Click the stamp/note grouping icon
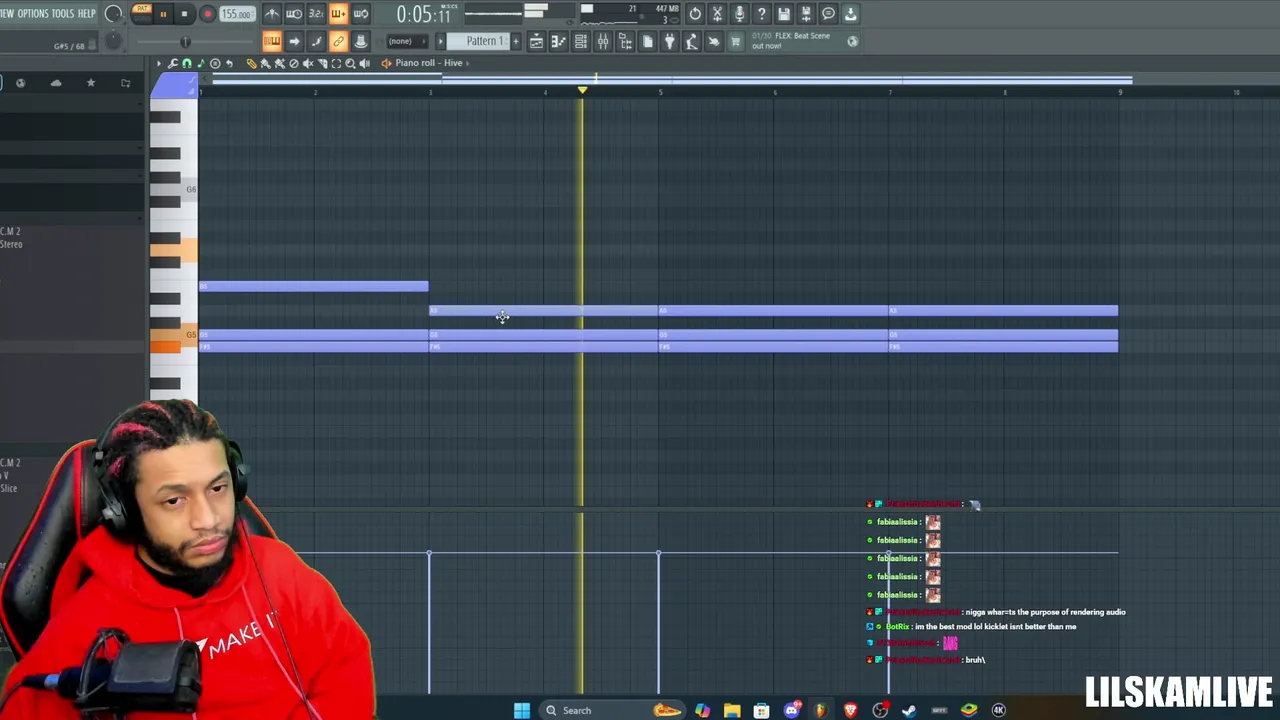Viewport: 1280px width, 720px height. (360, 41)
